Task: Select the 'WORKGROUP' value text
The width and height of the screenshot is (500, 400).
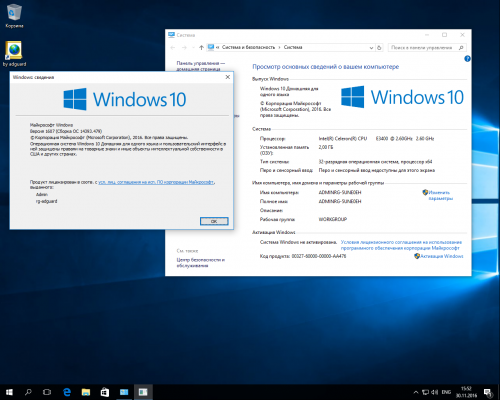Action: (x=333, y=219)
